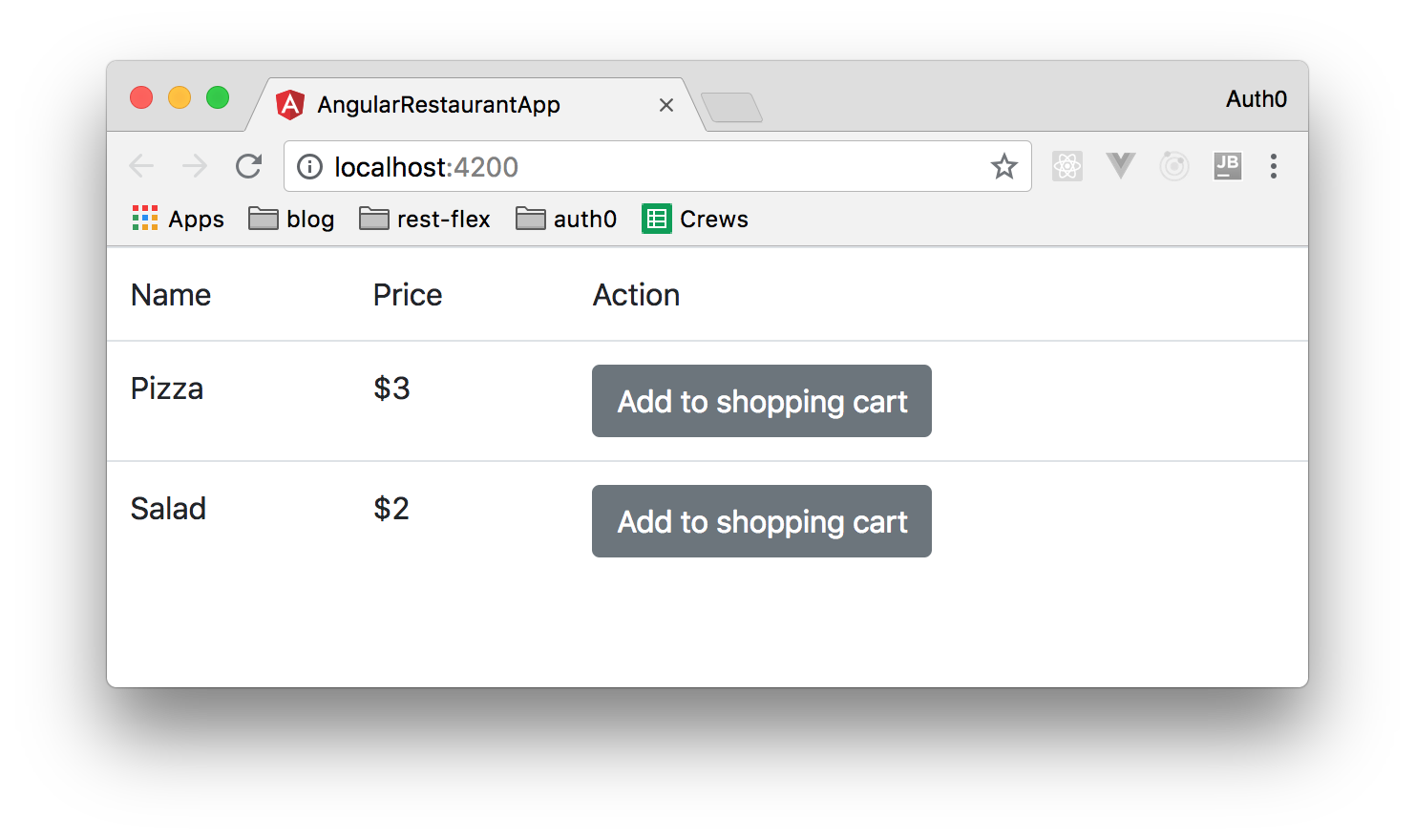The image size is (1415, 840).
Task: Open a new tab
Action: tap(731, 108)
